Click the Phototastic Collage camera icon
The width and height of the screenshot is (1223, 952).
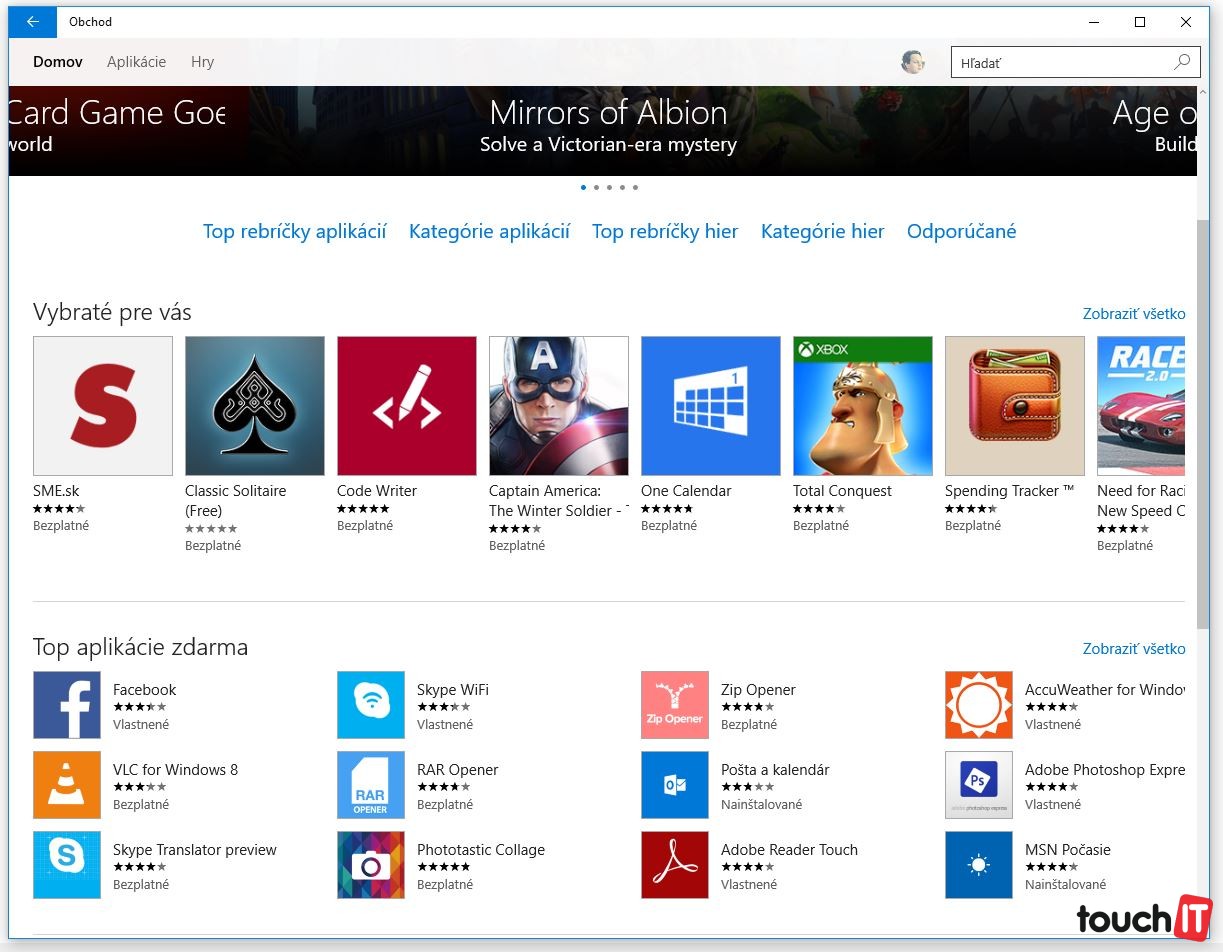(x=371, y=865)
